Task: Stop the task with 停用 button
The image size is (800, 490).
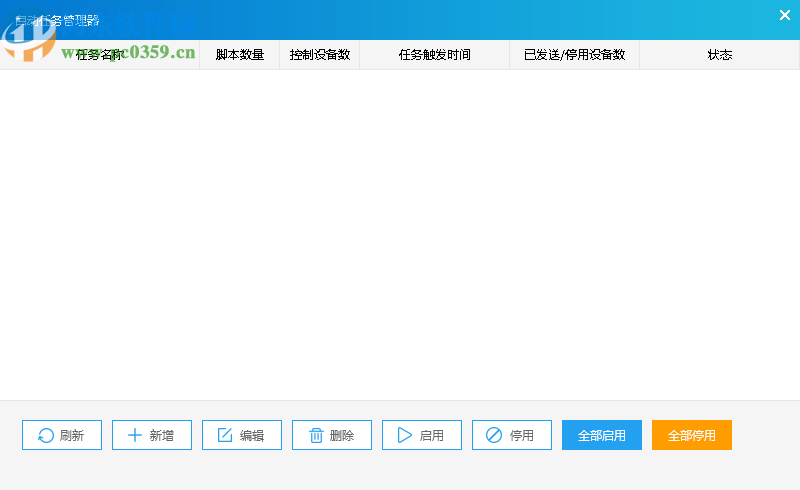Action: tap(512, 435)
